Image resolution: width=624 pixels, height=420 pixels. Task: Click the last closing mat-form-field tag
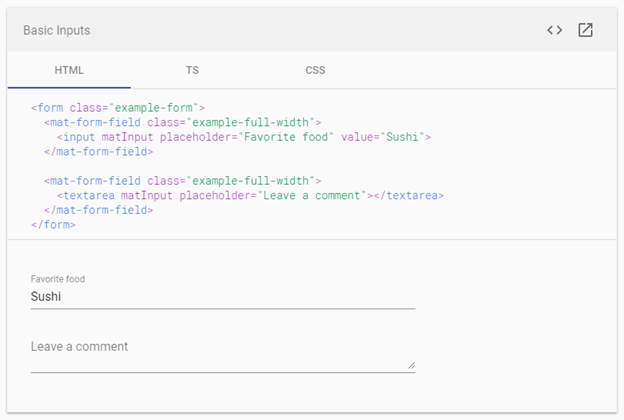tap(98, 211)
